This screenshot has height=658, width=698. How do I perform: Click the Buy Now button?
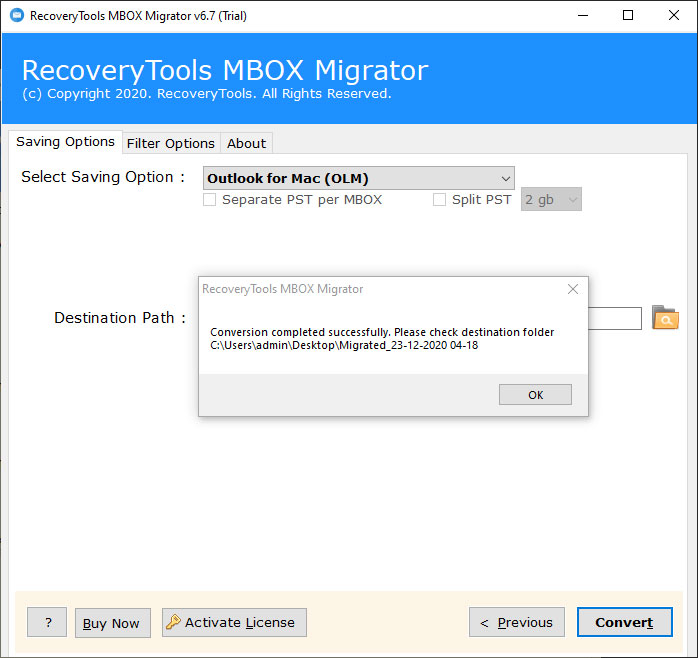[113, 623]
